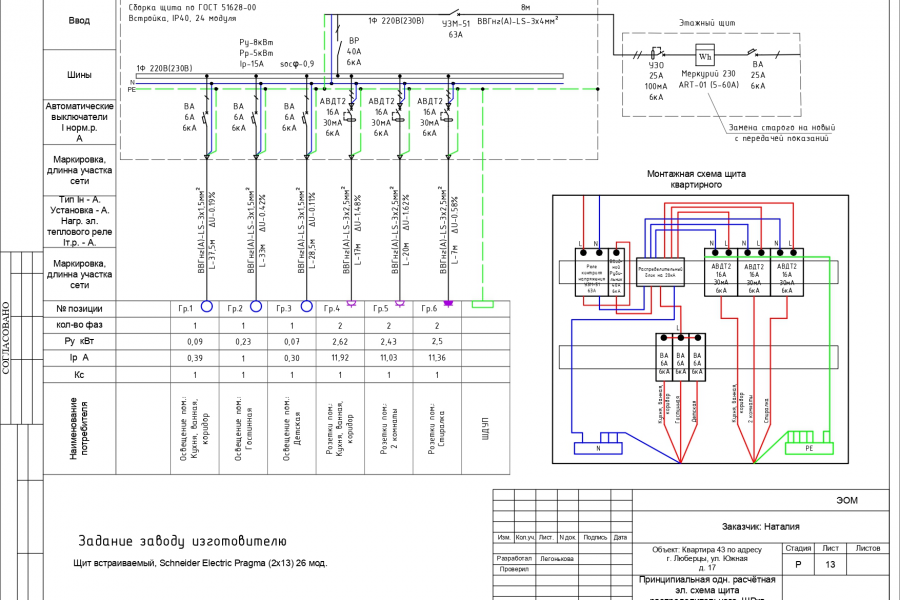The image size is (900, 600).
Task: Click the 'Кс' row label
Action: 79,374
